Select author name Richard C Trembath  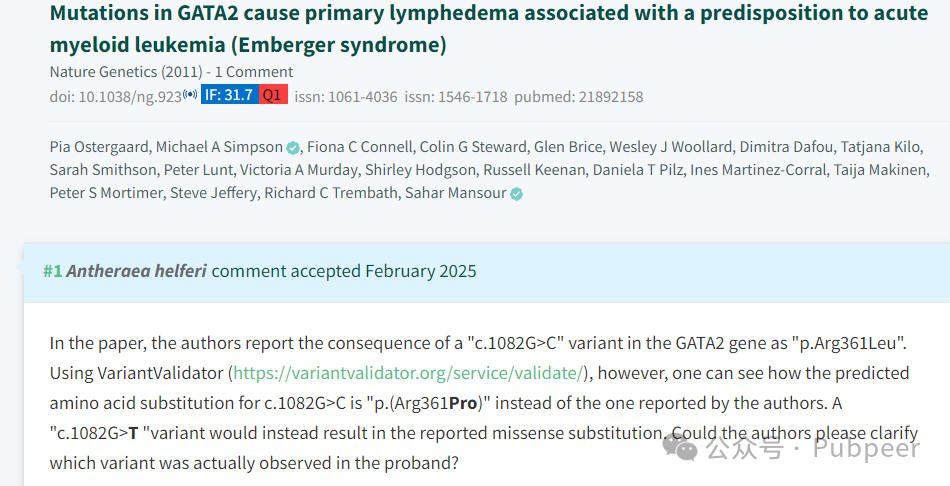(331, 193)
